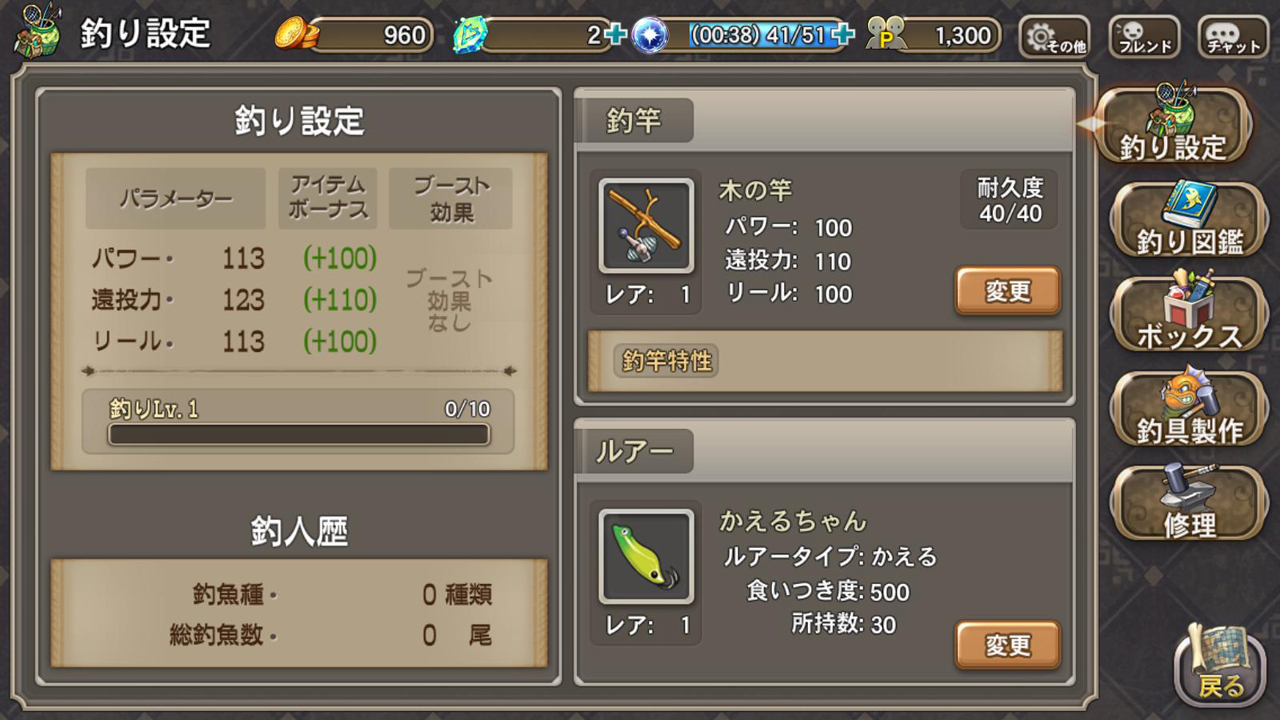Viewport: 1280px width, 720px height.
Task: Expand the 釣竿特性 rod traits section
Action: (825, 361)
